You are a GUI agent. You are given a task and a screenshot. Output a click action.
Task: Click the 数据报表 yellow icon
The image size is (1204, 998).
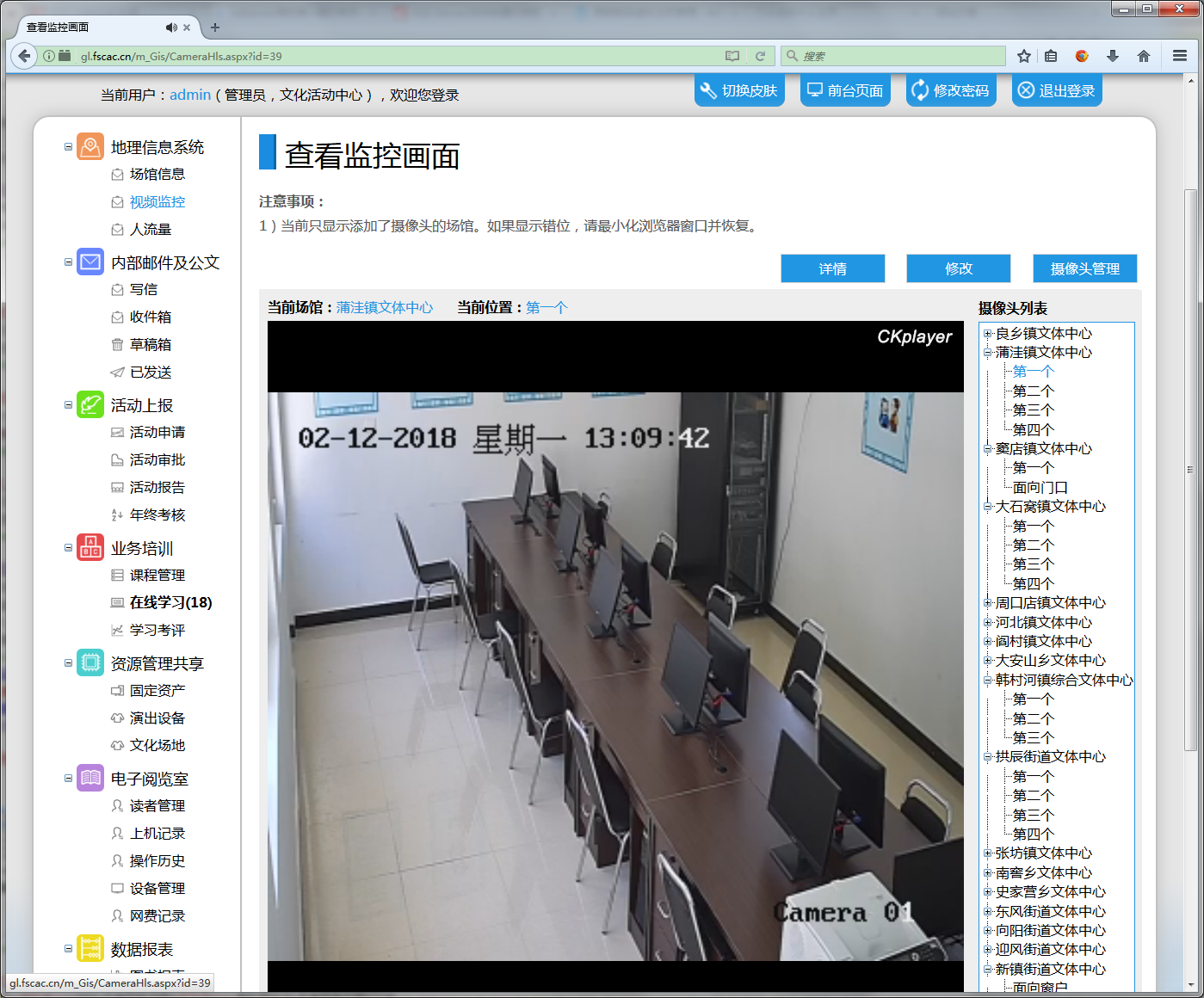(x=90, y=949)
